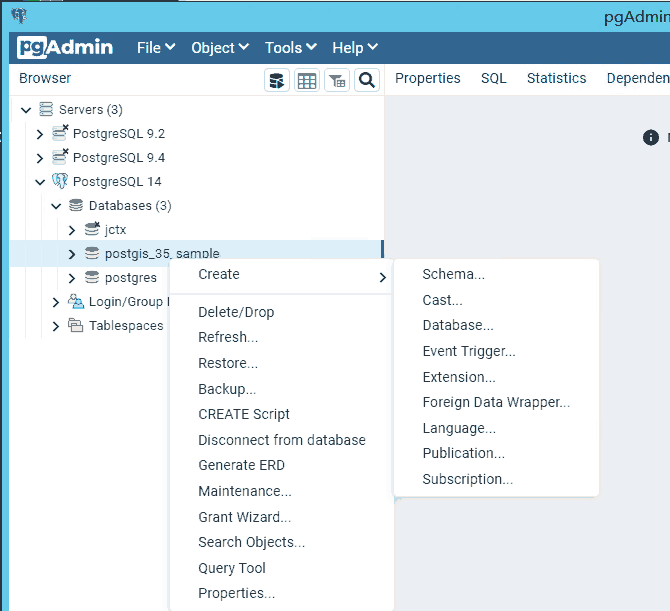The image size is (670, 611).
Task: Expand the jctx database
Action: point(72,230)
